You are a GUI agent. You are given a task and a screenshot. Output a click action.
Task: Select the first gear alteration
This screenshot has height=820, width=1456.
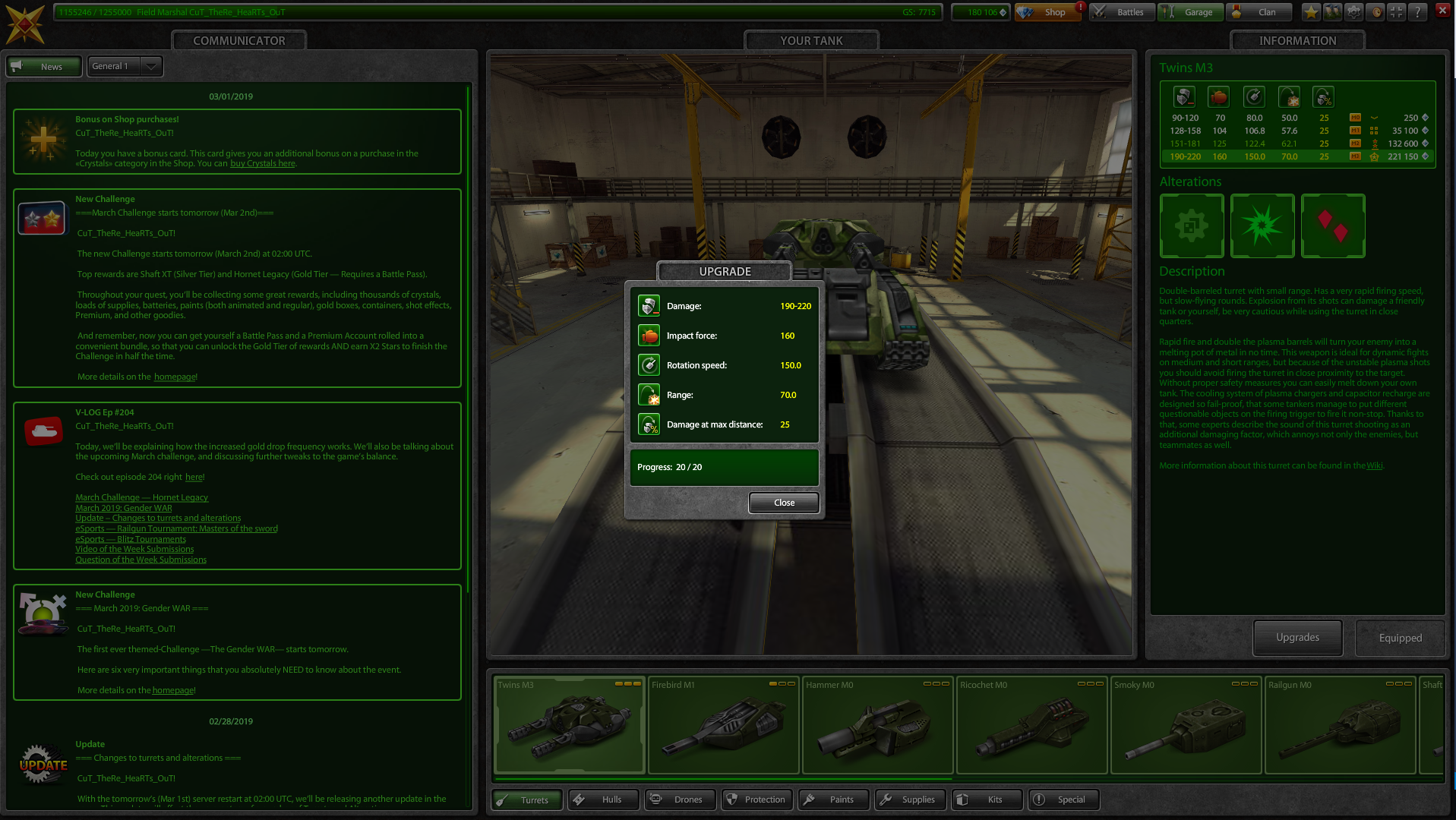coord(1192,225)
